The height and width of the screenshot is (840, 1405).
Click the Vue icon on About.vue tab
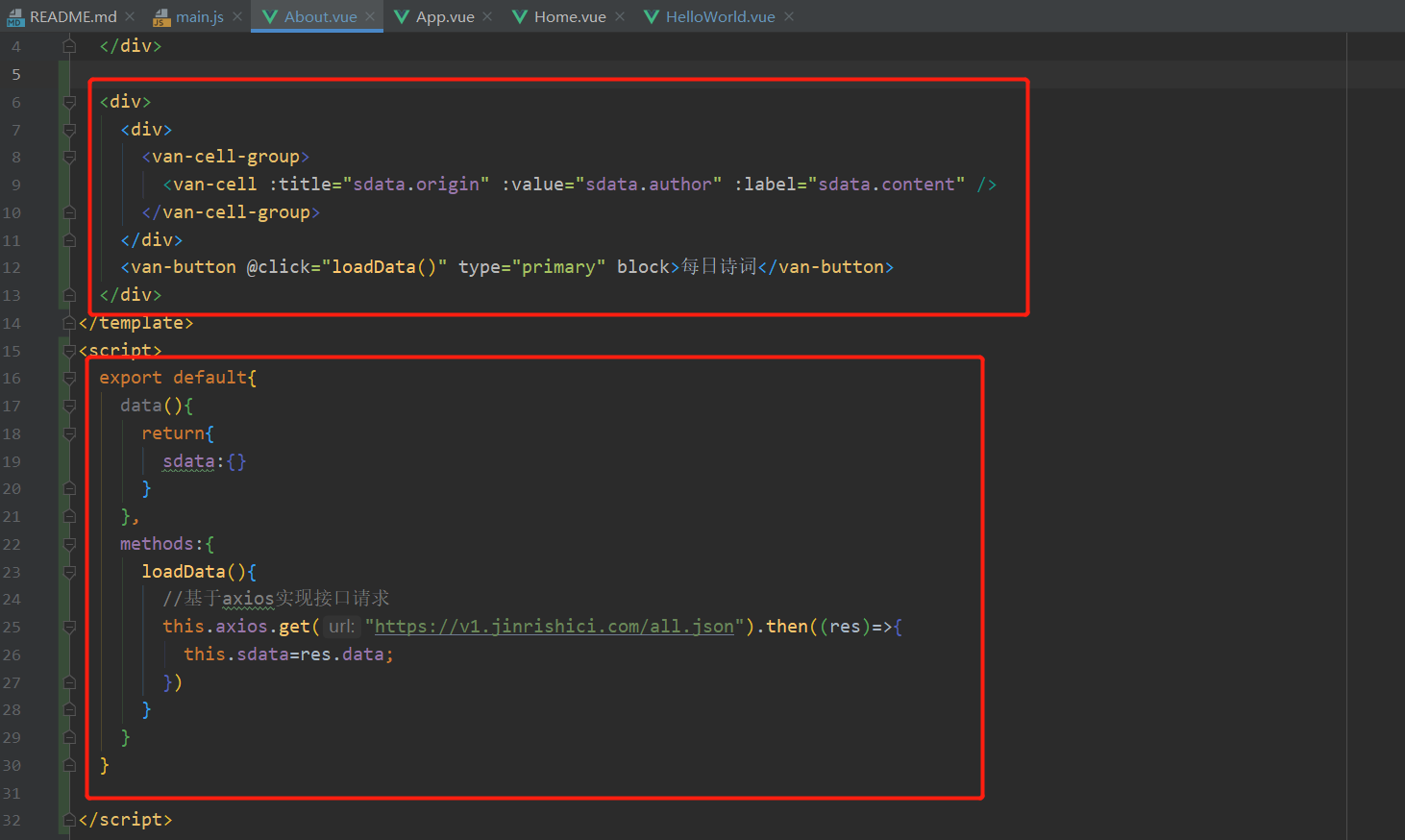coord(270,17)
